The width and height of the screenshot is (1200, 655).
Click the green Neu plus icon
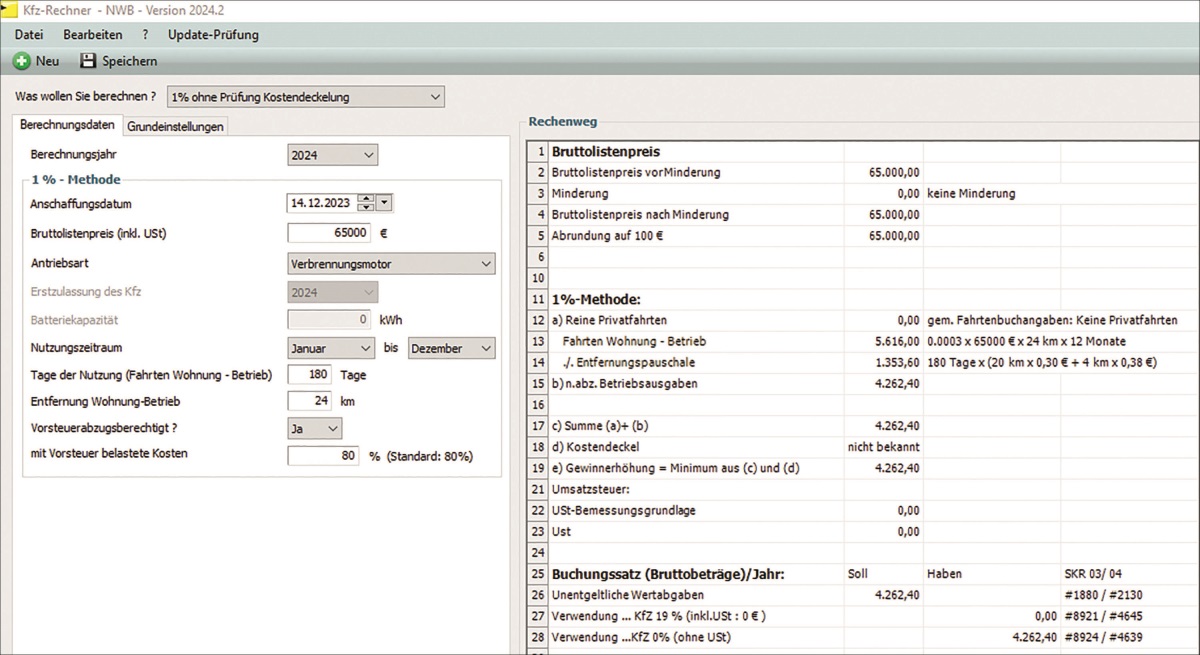(21, 61)
